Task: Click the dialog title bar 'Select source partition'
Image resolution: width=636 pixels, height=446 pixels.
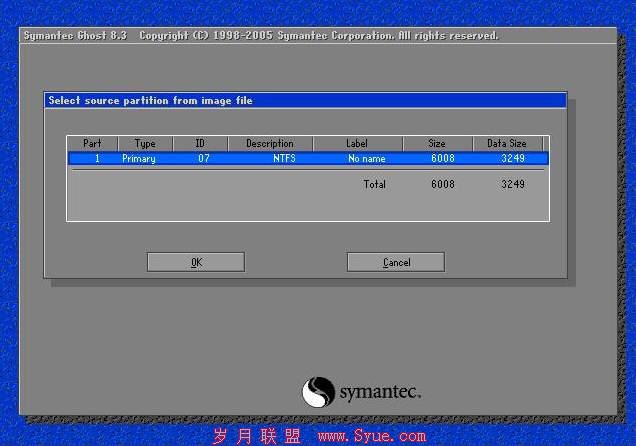Action: coord(305,101)
